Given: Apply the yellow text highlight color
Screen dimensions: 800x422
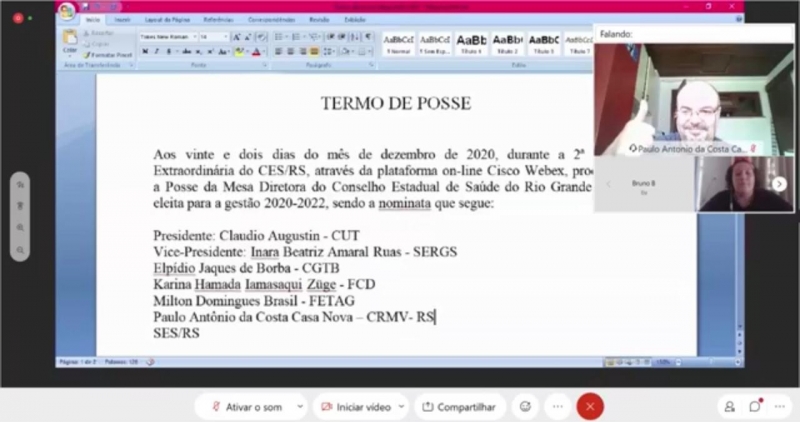Looking at the screenshot, I should click(238, 52).
